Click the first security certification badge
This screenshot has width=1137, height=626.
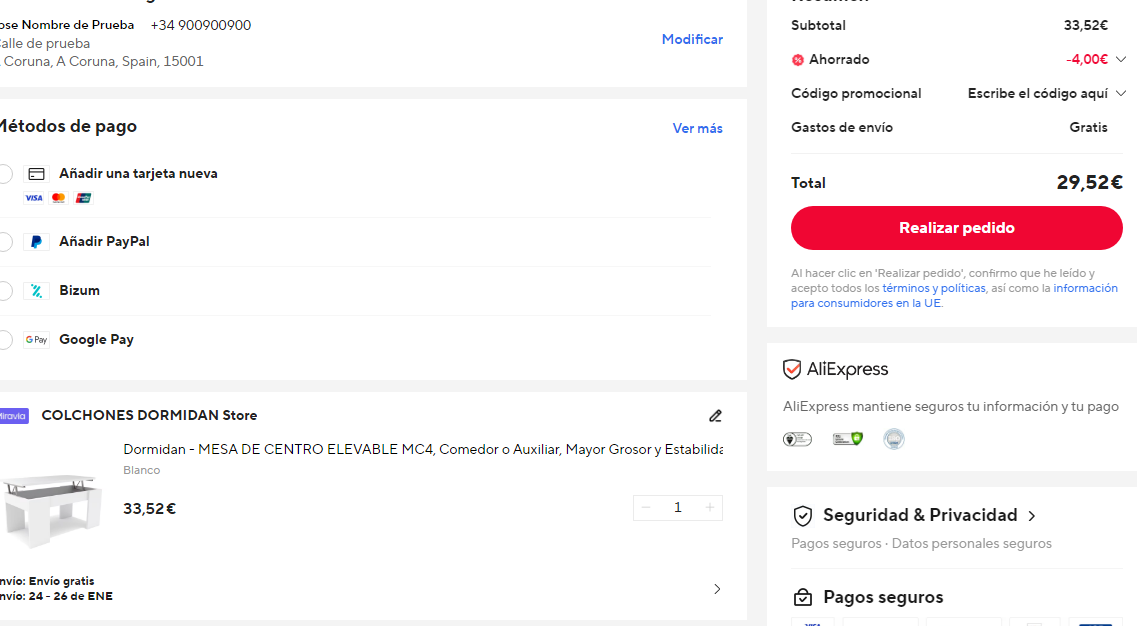pos(797,439)
